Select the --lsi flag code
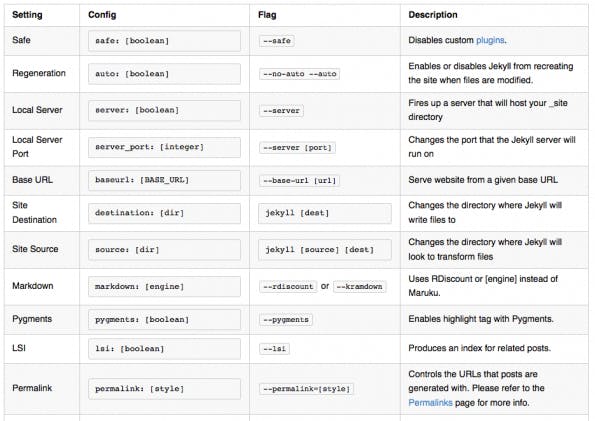Screen dimensions: 595x421 click(x=274, y=348)
